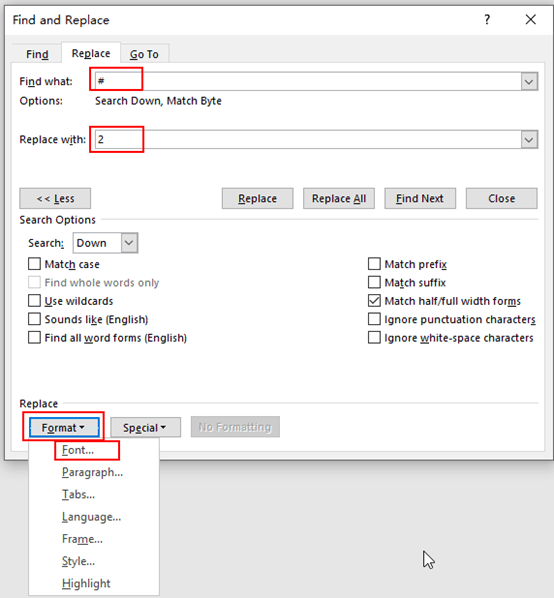Close the Find and Replace dialog
Image resolution: width=554 pixels, height=598 pixels.
tap(530, 19)
